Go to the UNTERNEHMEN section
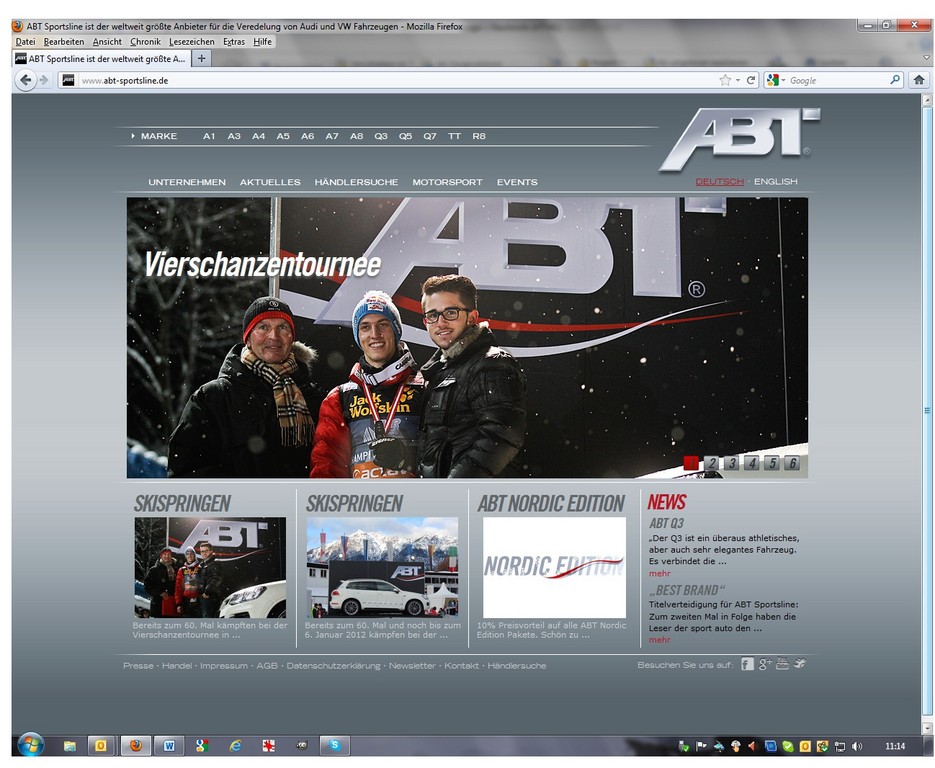The width and height of the screenshot is (935, 768). click(187, 182)
